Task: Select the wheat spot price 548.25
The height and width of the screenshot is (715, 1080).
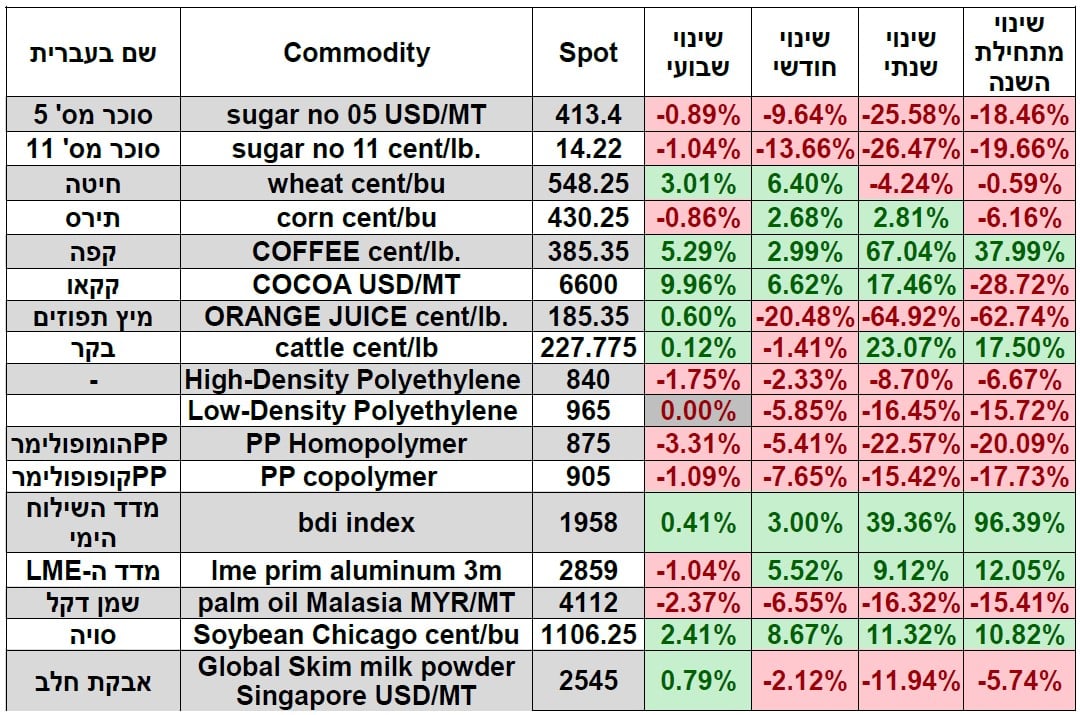Action: (x=588, y=184)
